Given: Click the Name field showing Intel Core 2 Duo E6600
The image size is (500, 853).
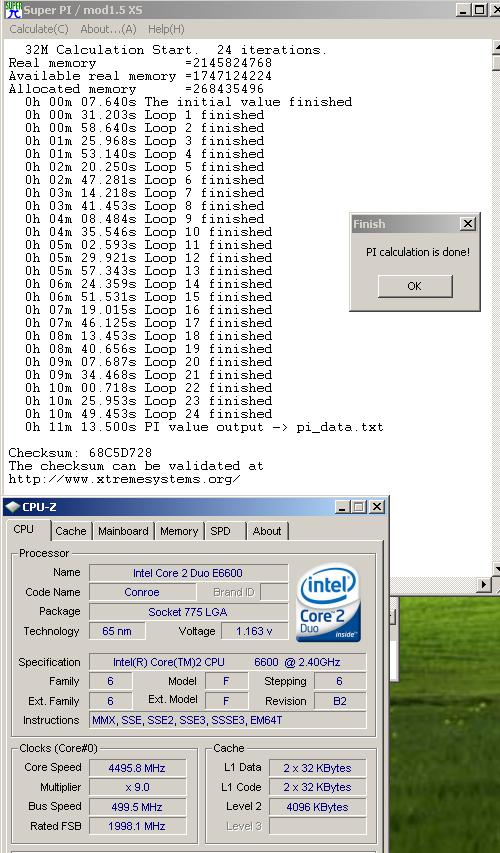Looking at the screenshot, I should 188,573.
